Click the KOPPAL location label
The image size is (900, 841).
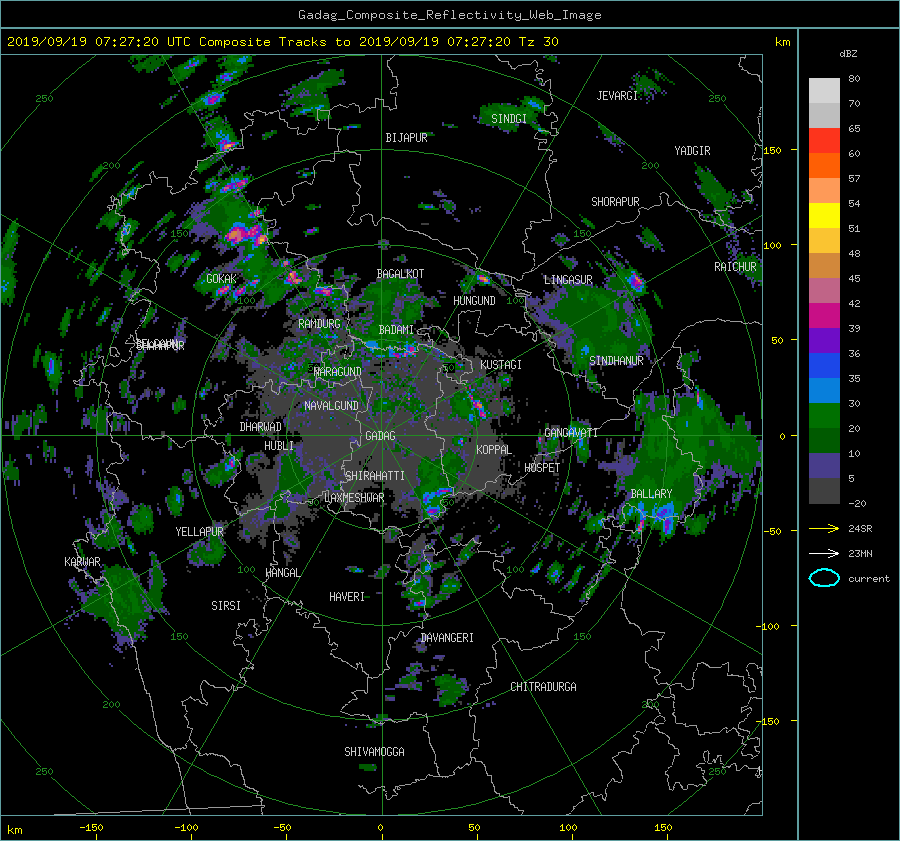tap(494, 449)
